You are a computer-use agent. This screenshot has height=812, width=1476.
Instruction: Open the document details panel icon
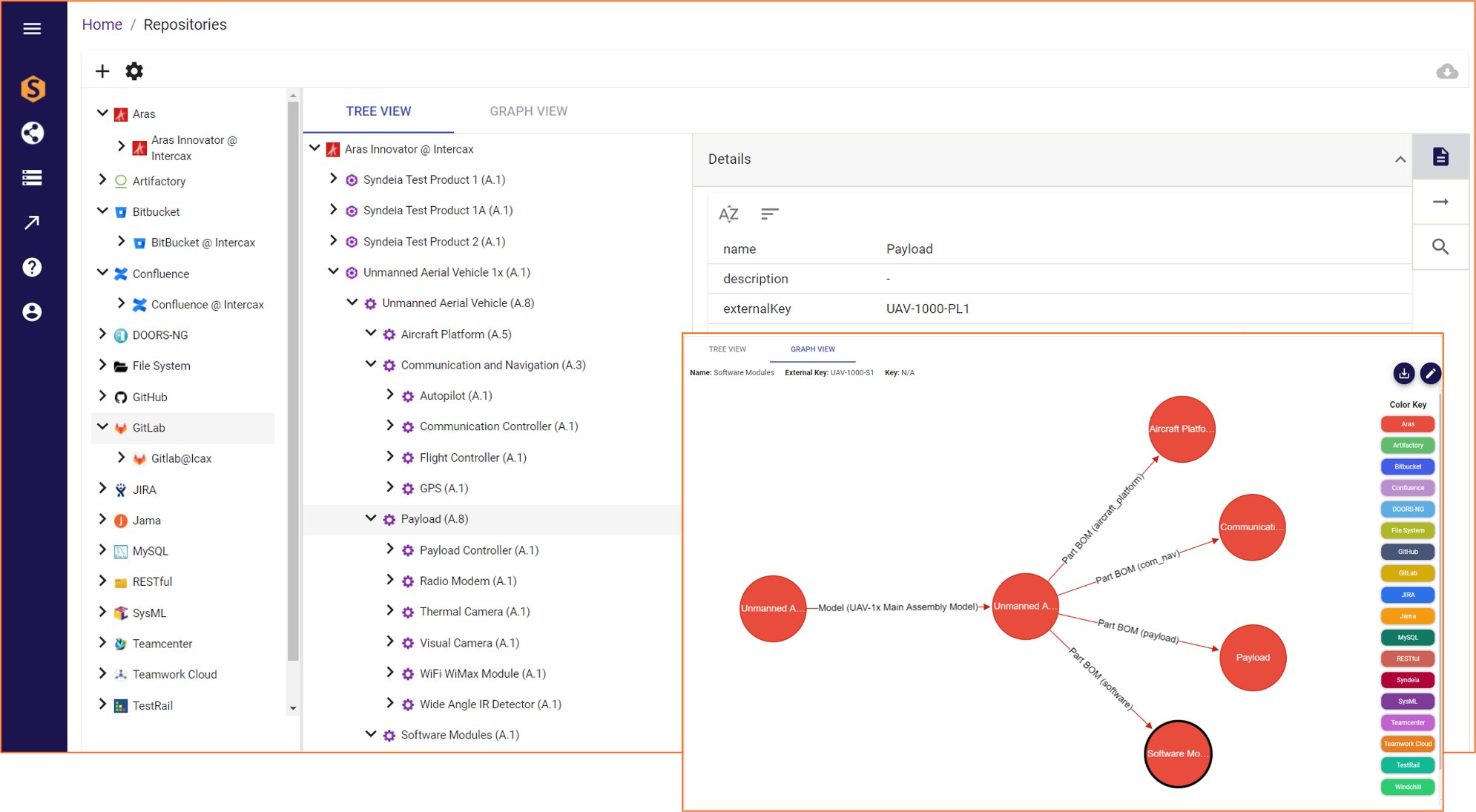(x=1440, y=157)
